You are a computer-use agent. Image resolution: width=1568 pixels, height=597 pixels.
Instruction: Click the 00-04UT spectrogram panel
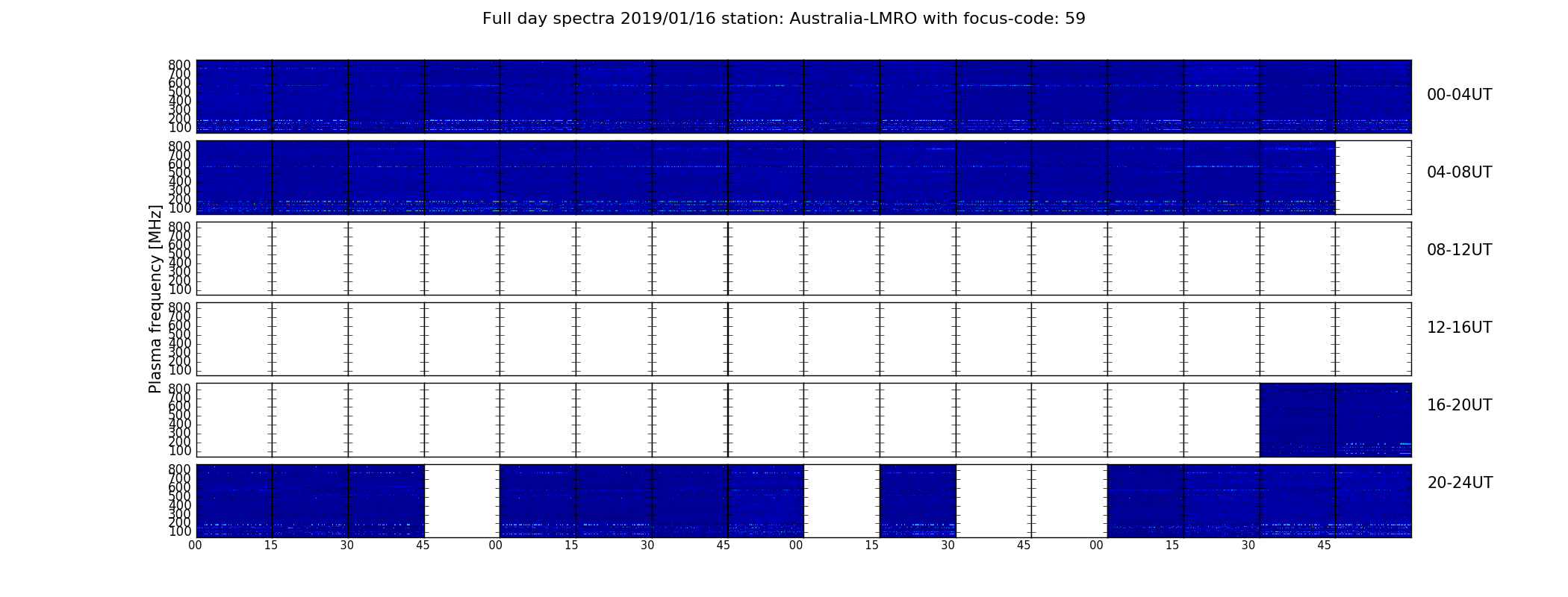point(803,96)
